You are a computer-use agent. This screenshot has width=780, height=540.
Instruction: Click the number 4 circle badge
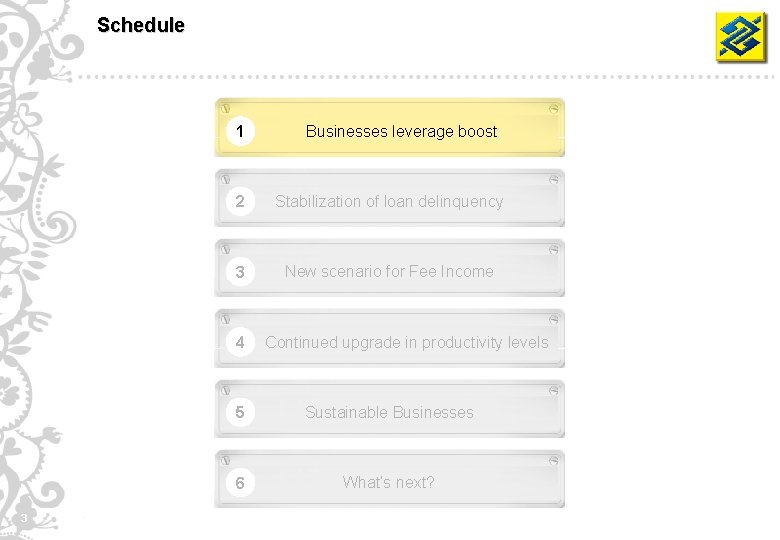coord(240,342)
